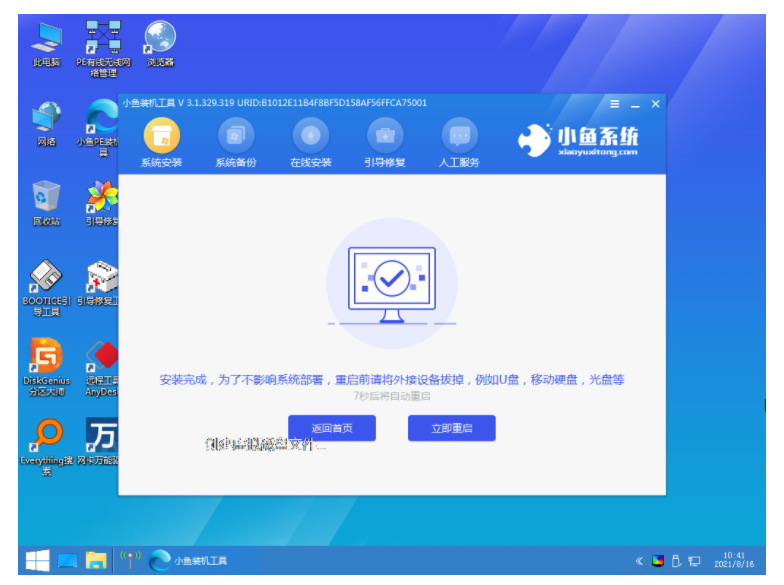Select the BOOTICE引导工具 desktop icon
Image resolution: width=784 pixels, height=585 pixels.
[x=46, y=288]
